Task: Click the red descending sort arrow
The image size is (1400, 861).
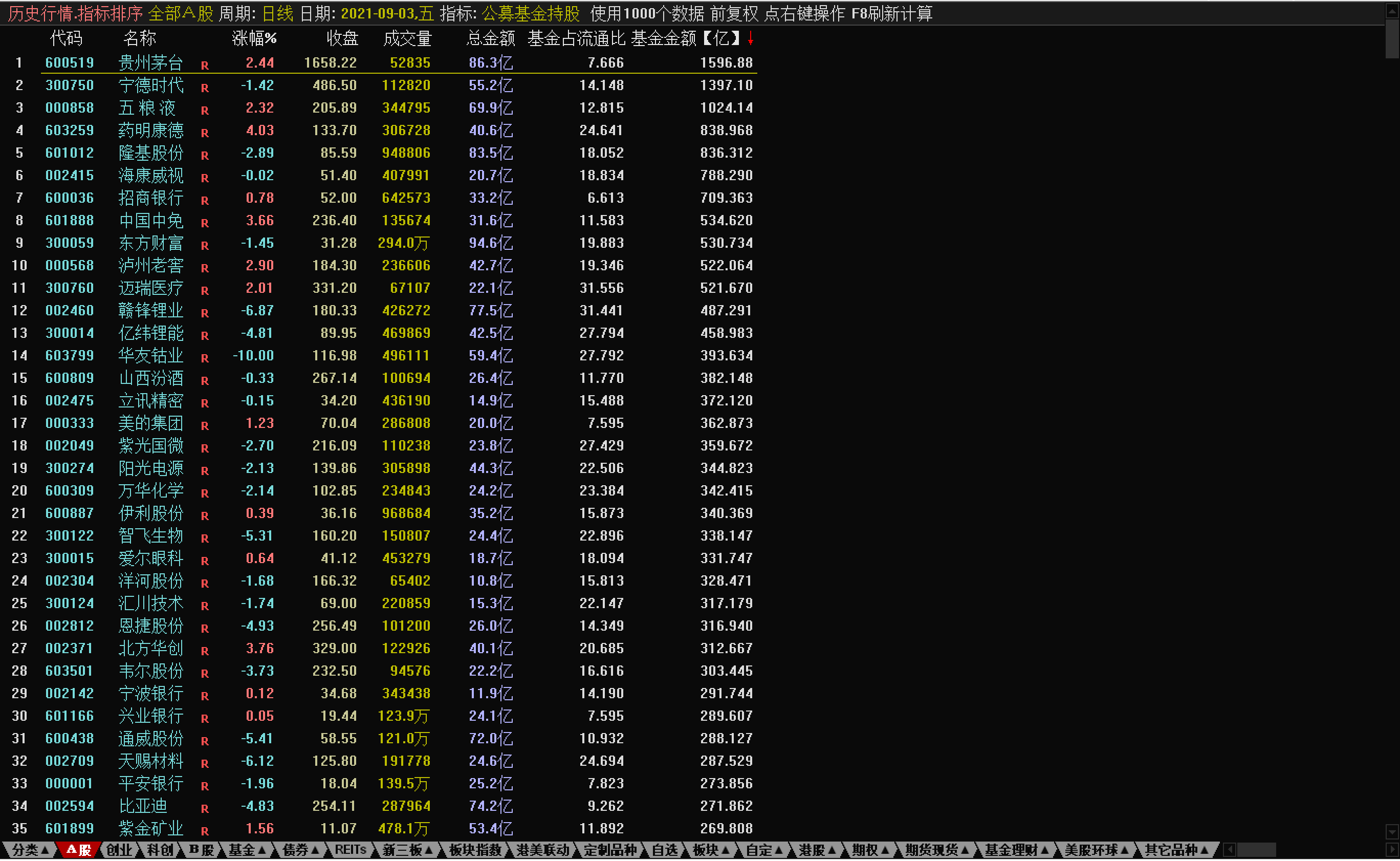Action: tap(751, 38)
